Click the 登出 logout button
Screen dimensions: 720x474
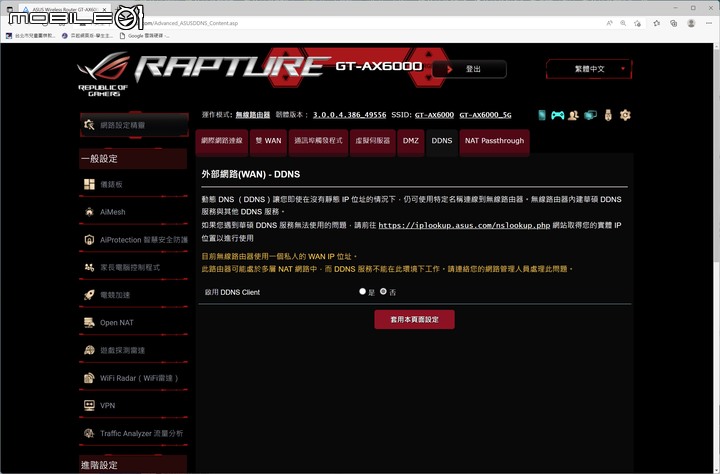click(469, 69)
